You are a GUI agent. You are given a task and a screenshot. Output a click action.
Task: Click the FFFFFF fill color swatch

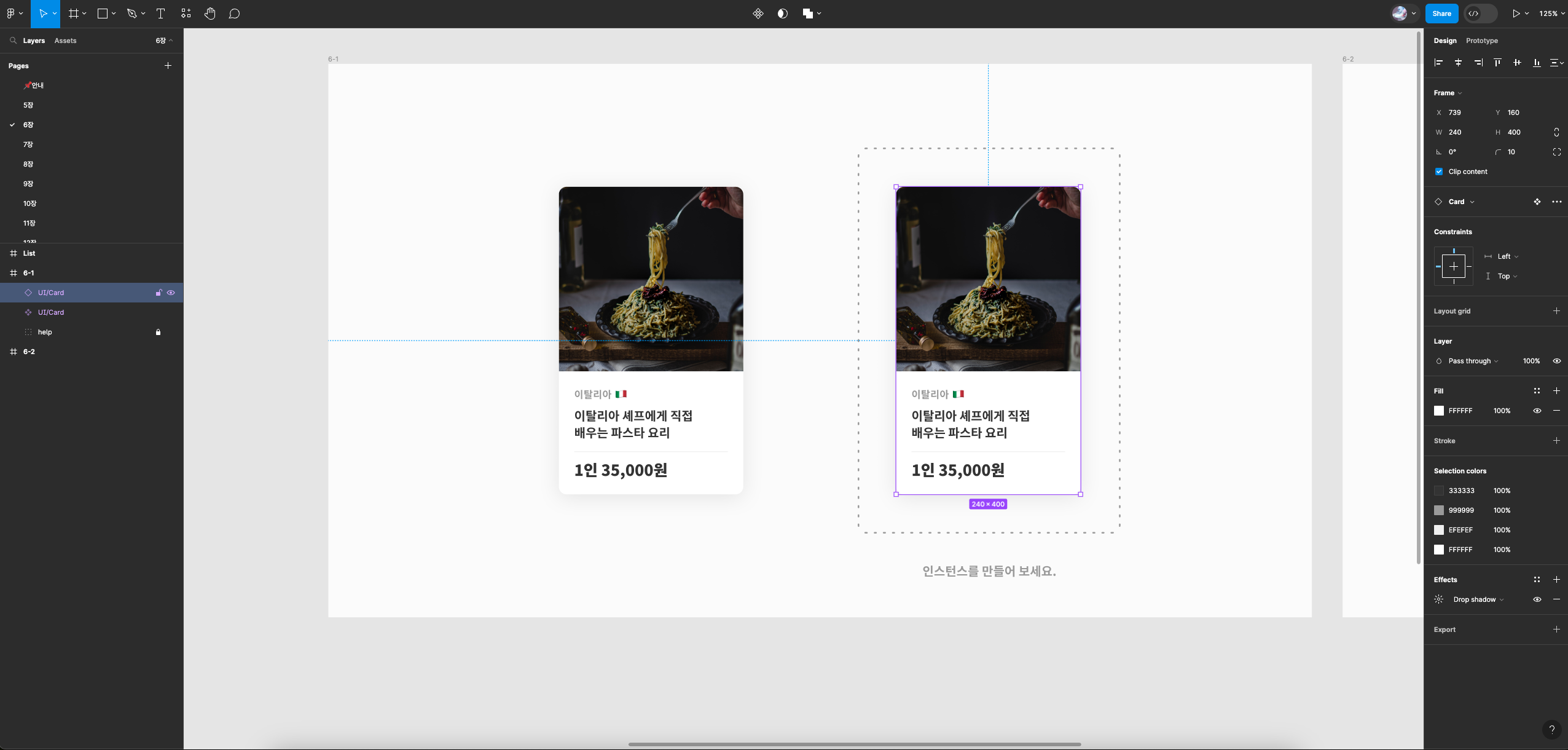click(x=1439, y=411)
